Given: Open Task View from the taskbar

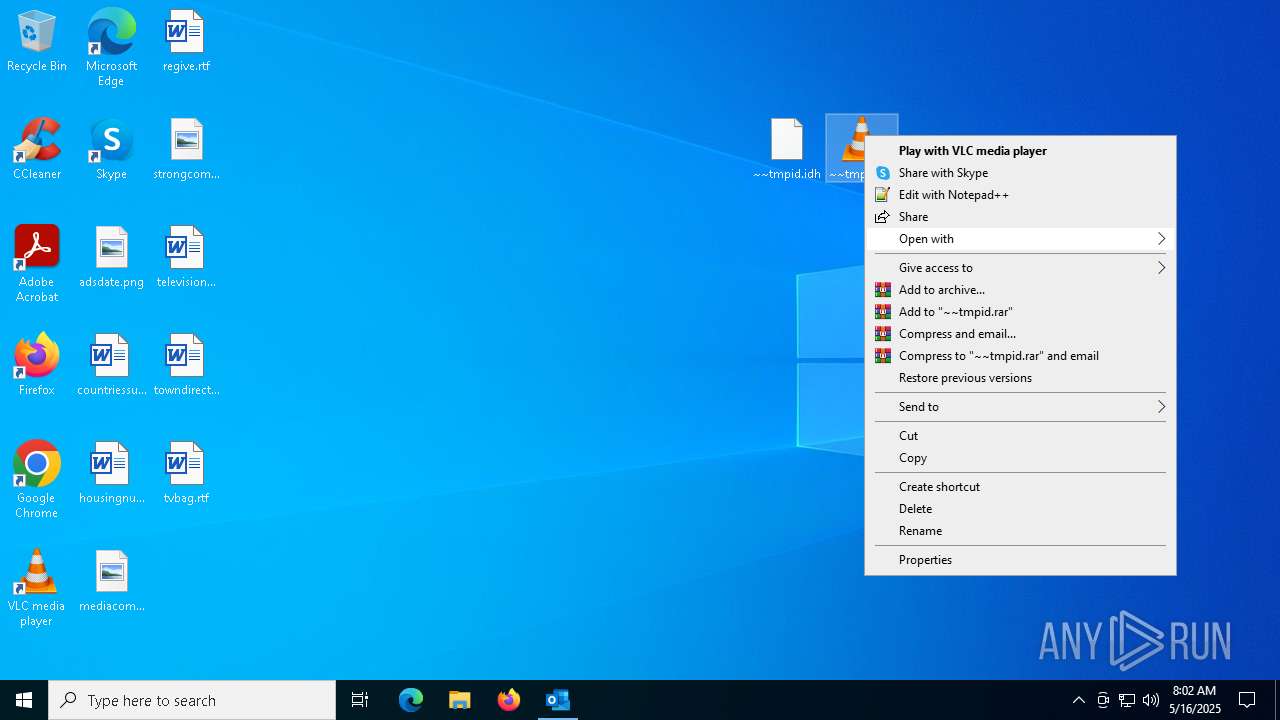Looking at the screenshot, I should coord(360,700).
